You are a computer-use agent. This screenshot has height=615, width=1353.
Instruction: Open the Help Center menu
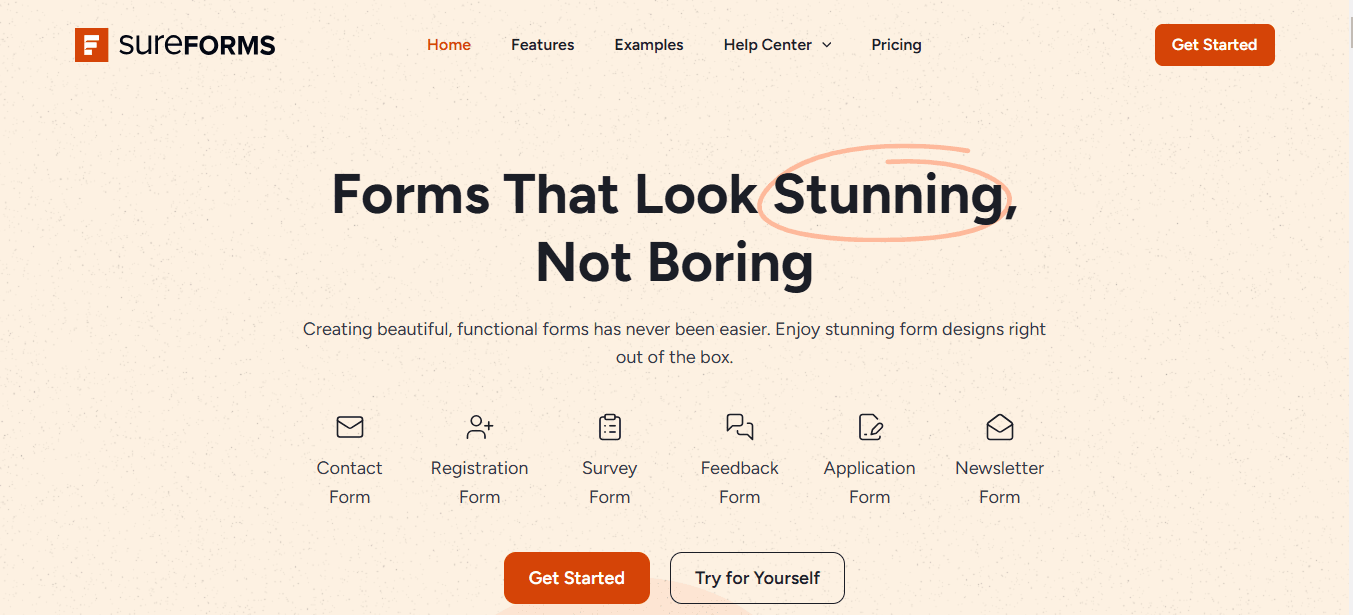point(777,45)
